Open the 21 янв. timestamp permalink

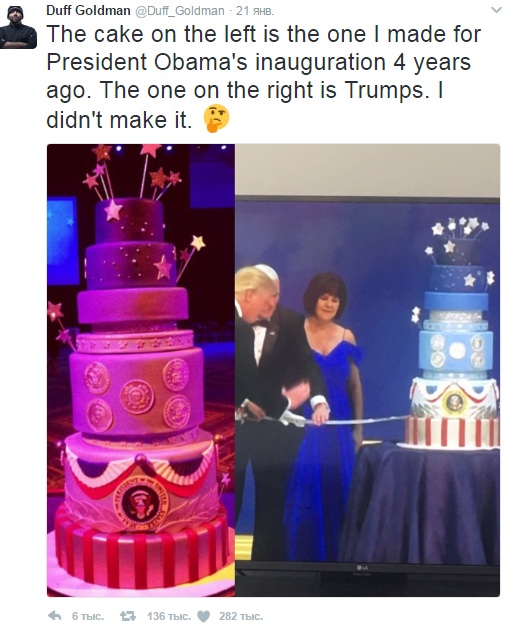(x=254, y=11)
